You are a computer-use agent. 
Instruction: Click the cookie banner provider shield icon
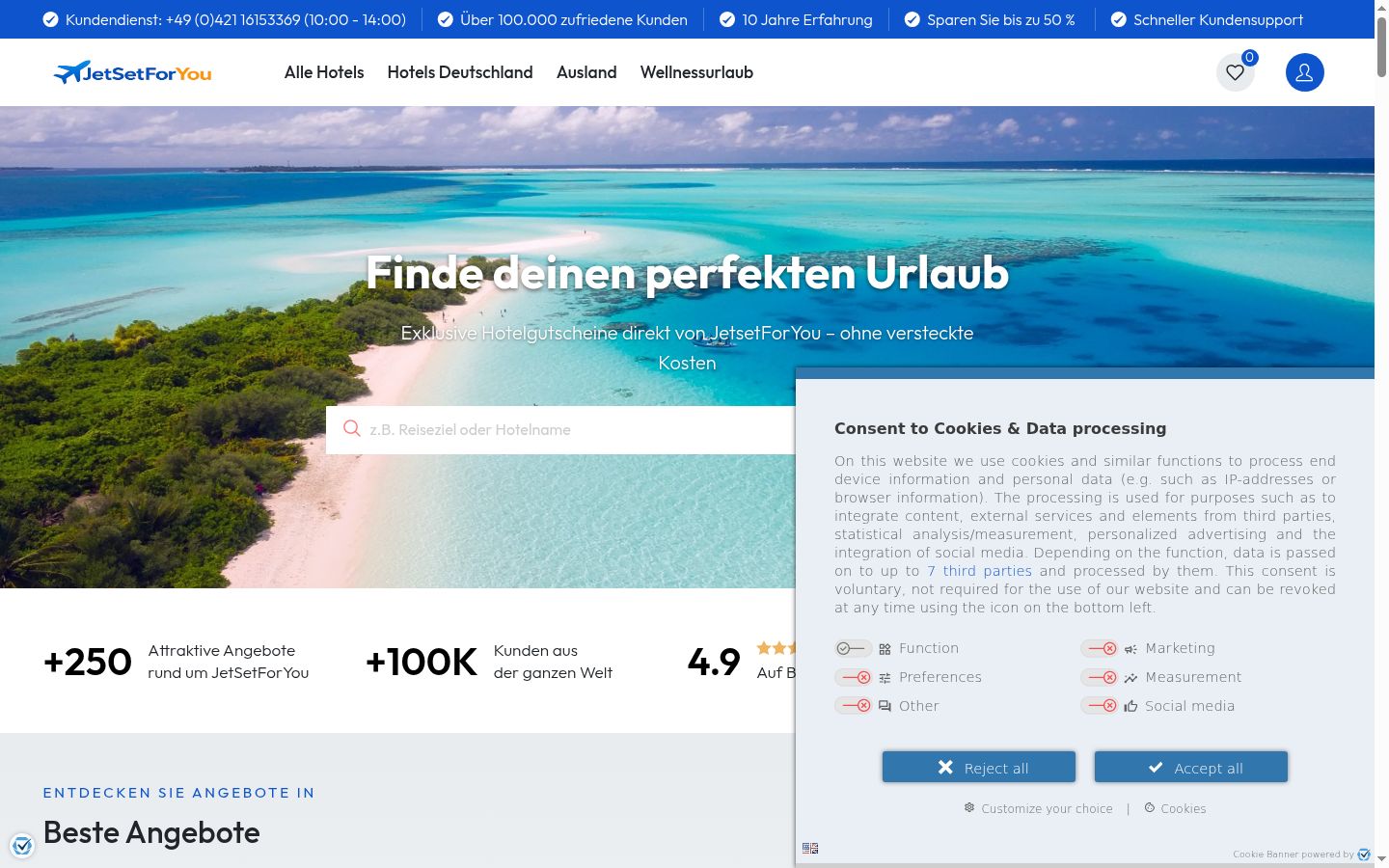tap(1364, 854)
